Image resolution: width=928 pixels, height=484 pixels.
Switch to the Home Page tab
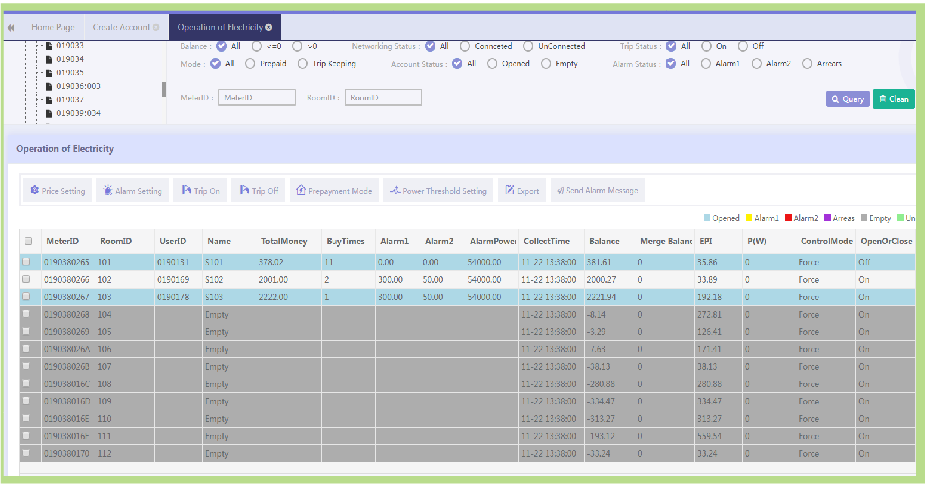[x=53, y=27]
